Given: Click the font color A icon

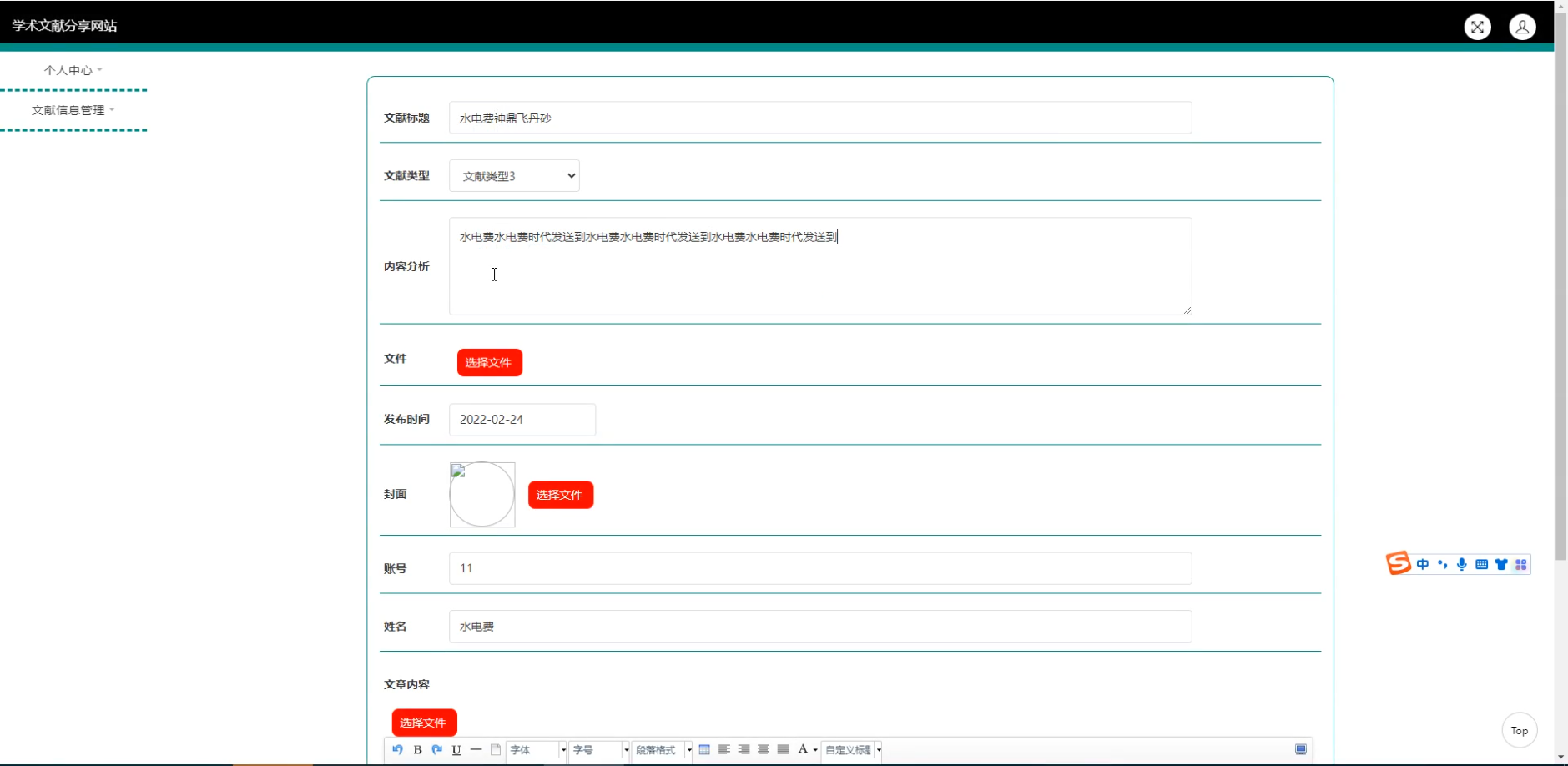Looking at the screenshot, I should (x=803, y=749).
